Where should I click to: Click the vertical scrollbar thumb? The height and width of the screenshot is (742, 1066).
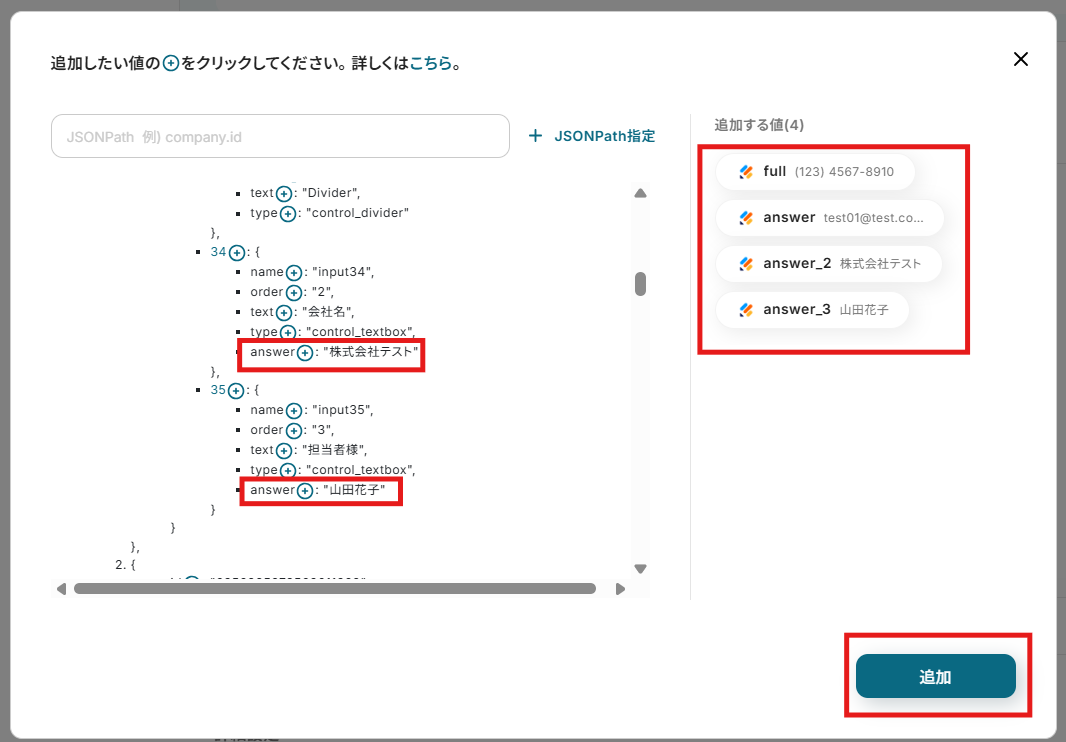tap(640, 284)
